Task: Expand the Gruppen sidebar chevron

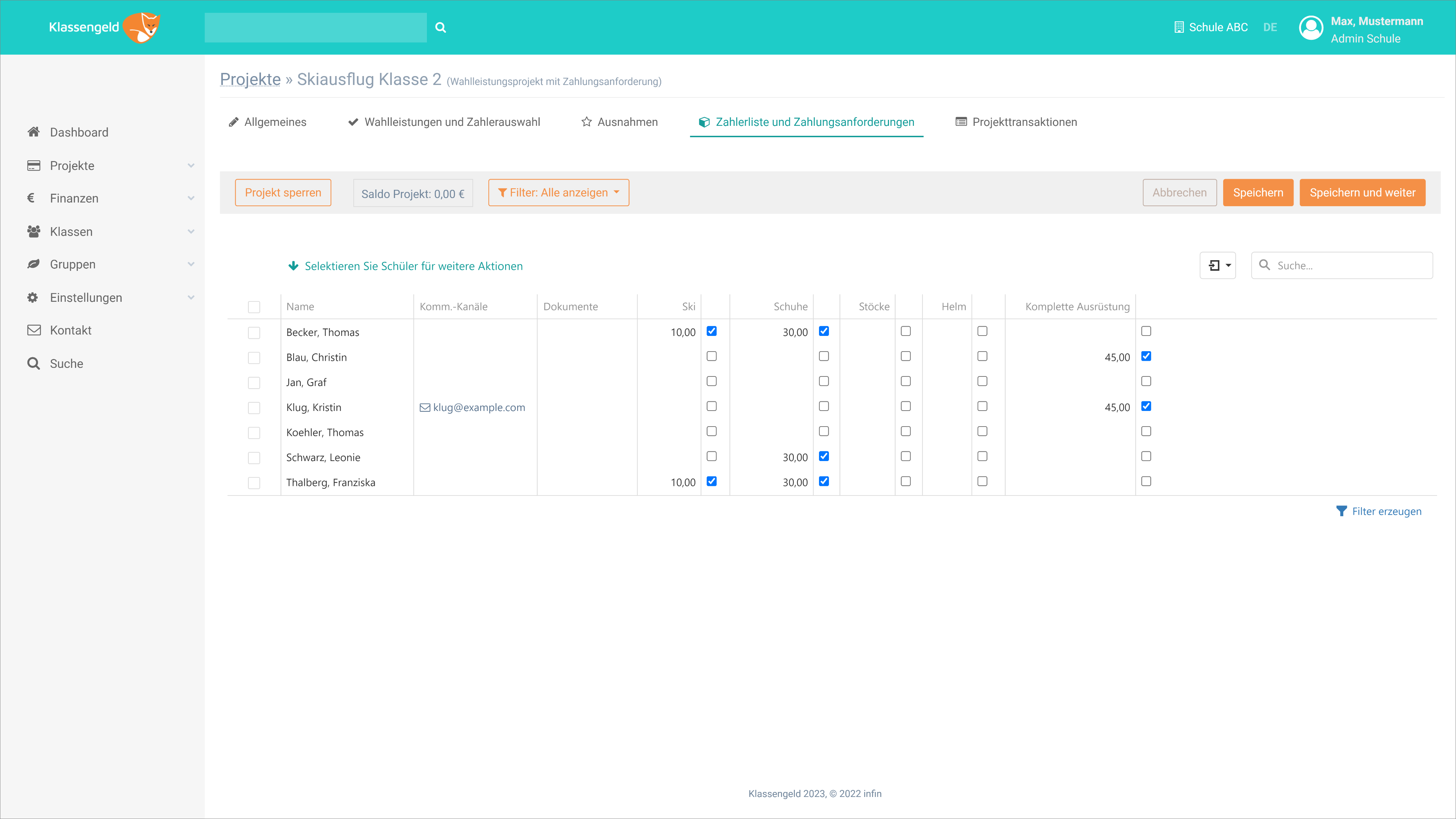Action: (x=191, y=264)
